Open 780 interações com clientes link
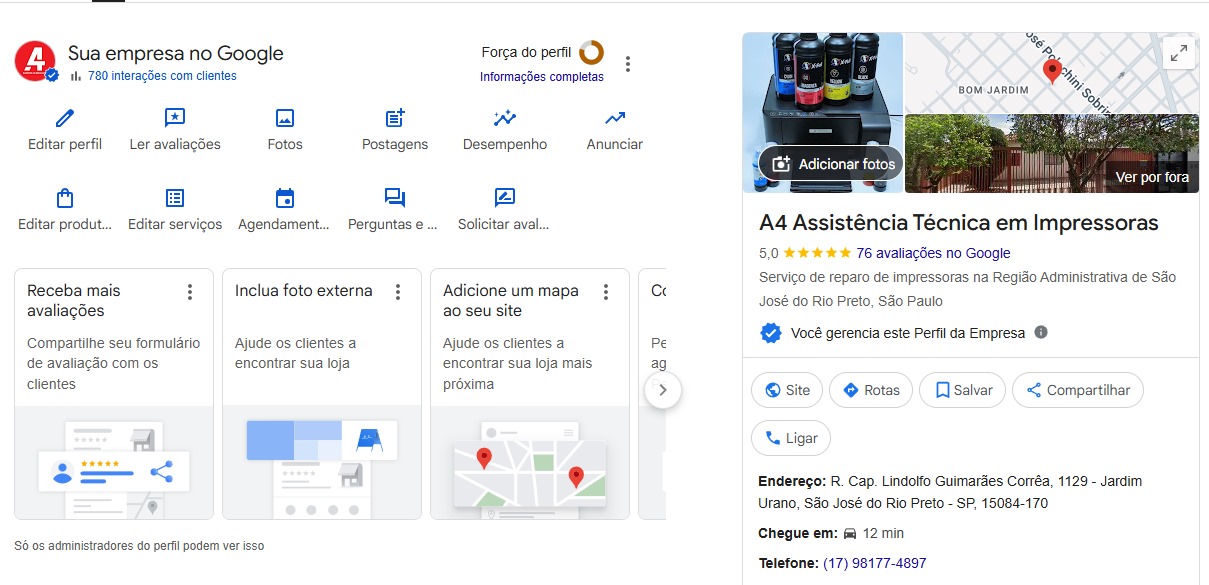The height and width of the screenshot is (585, 1209). pos(162,76)
